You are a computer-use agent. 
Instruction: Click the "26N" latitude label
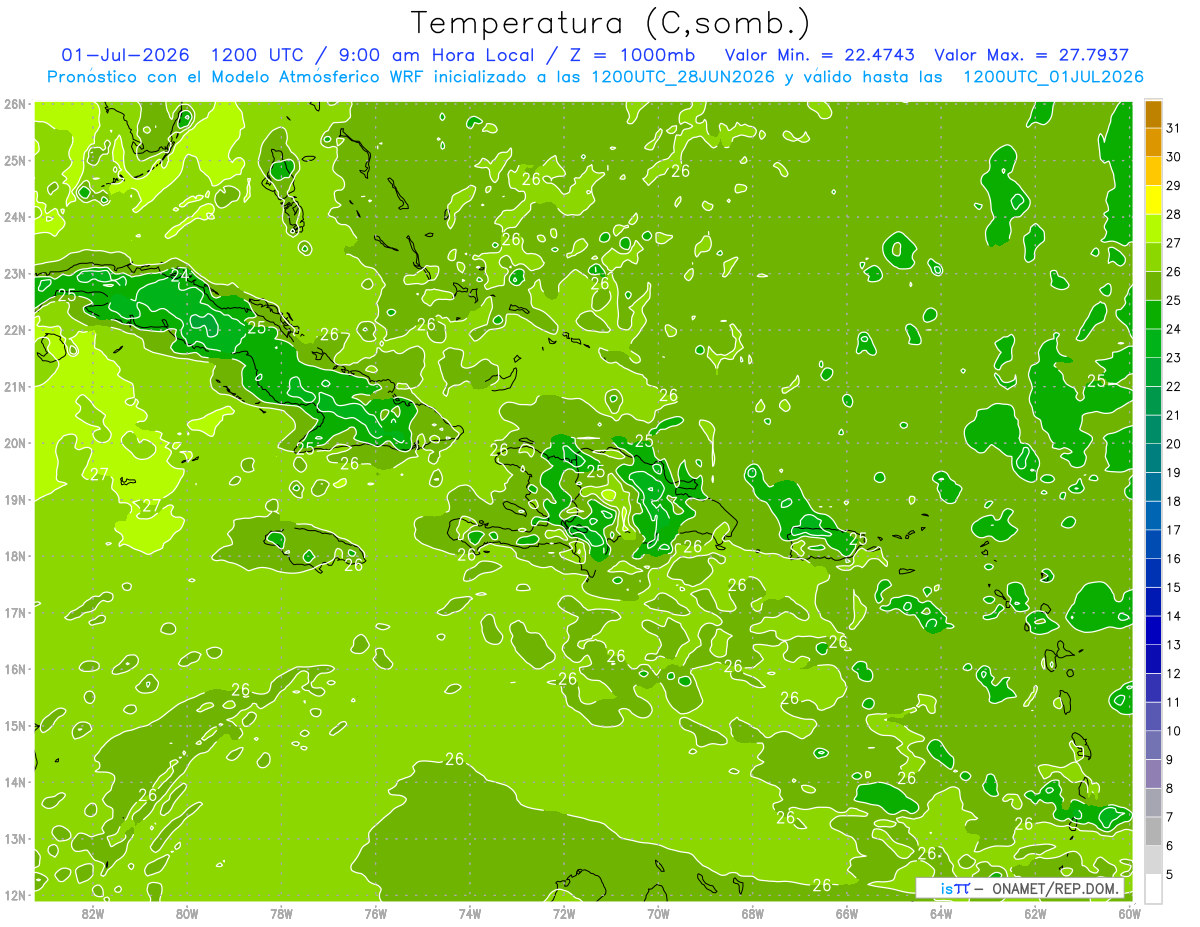[x=15, y=103]
